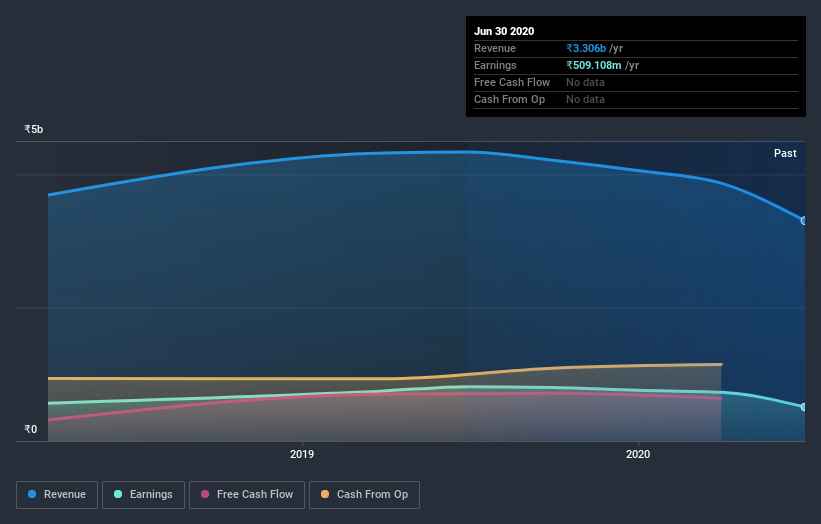821x524 pixels.
Task: Click the Cash From Op row label in tooltip
Action: coord(509,99)
